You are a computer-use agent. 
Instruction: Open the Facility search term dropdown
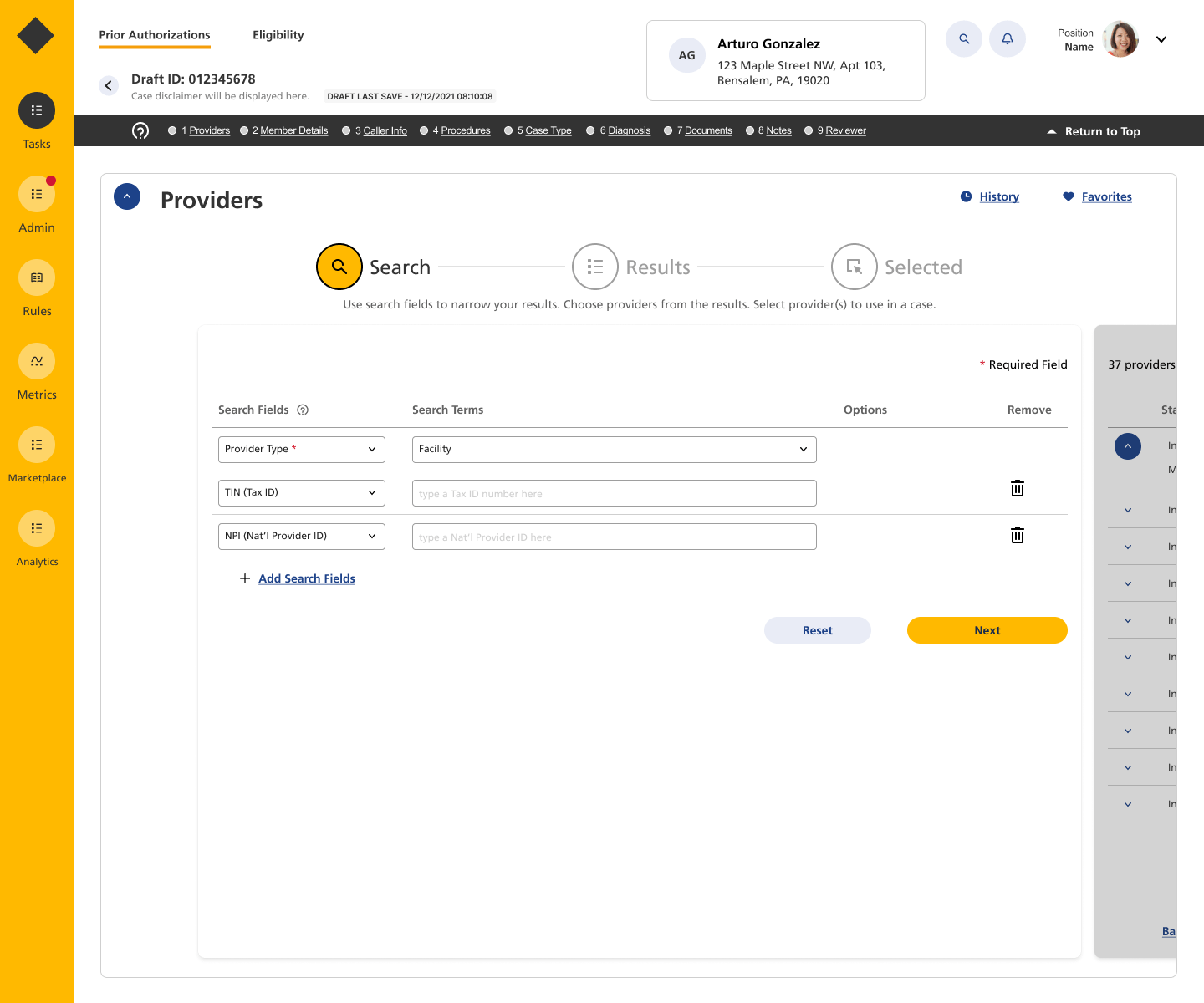pyautogui.click(x=614, y=450)
